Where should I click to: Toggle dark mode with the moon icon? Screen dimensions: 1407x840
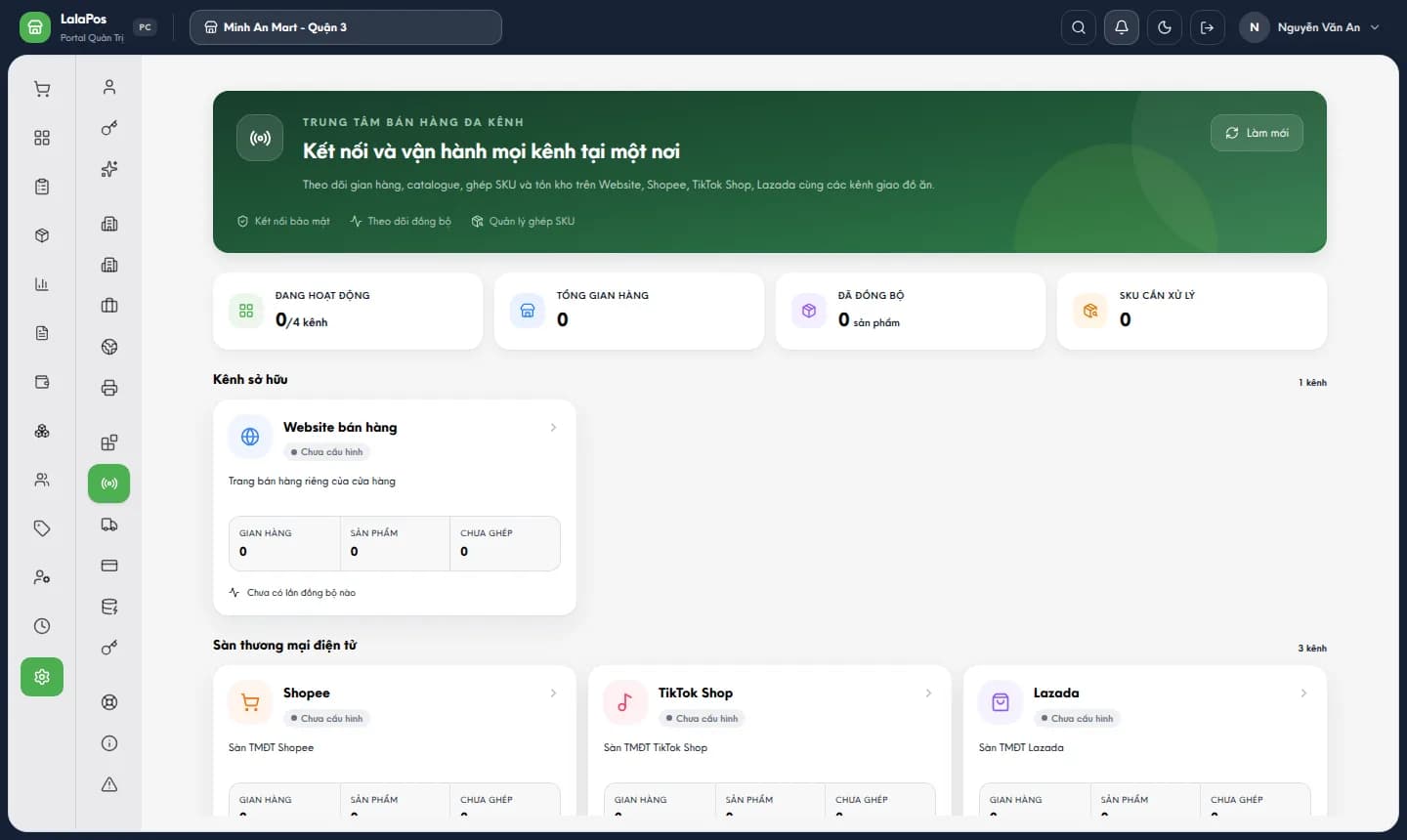click(1165, 27)
